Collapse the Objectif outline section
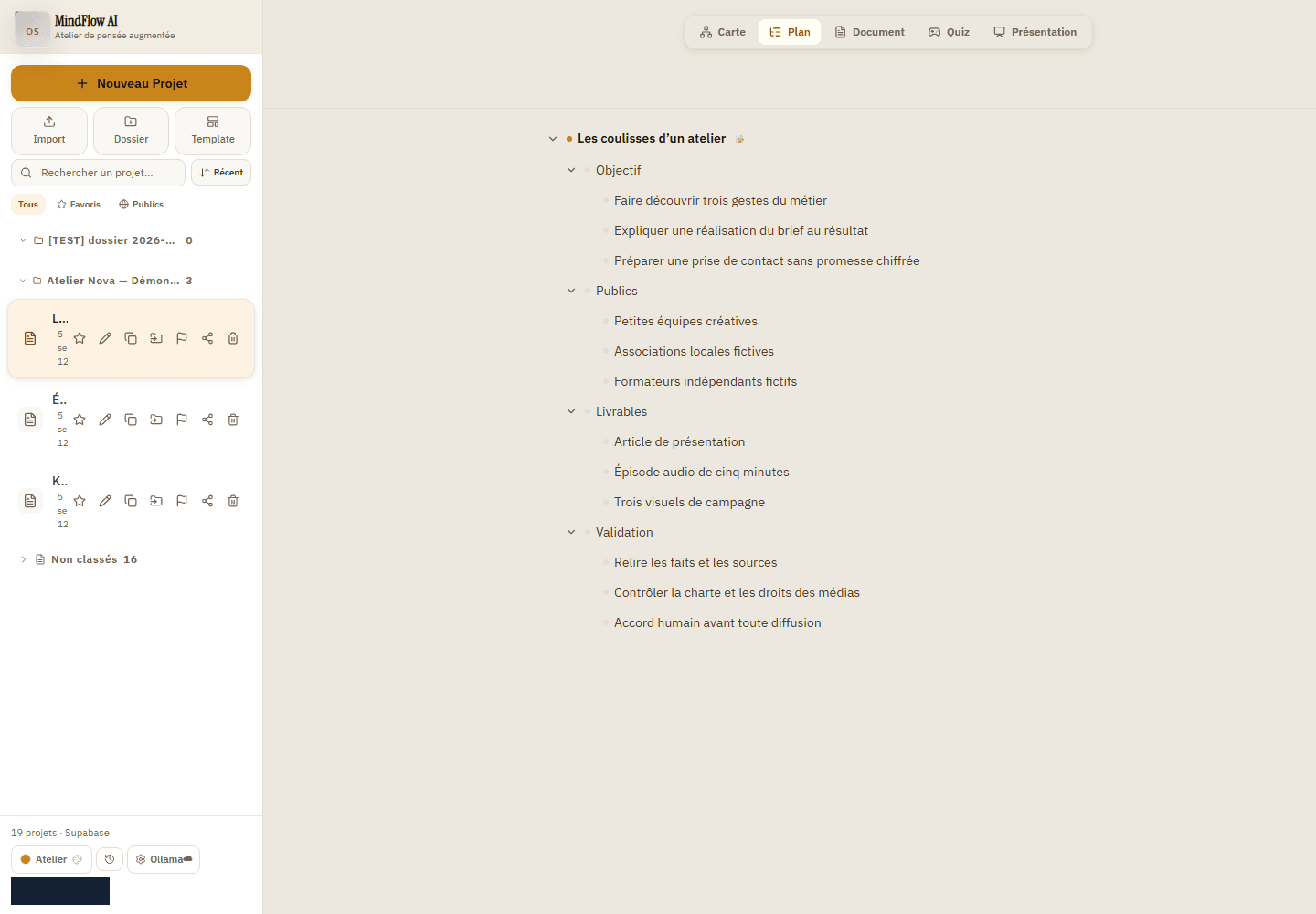The image size is (1316, 914). (x=571, y=170)
